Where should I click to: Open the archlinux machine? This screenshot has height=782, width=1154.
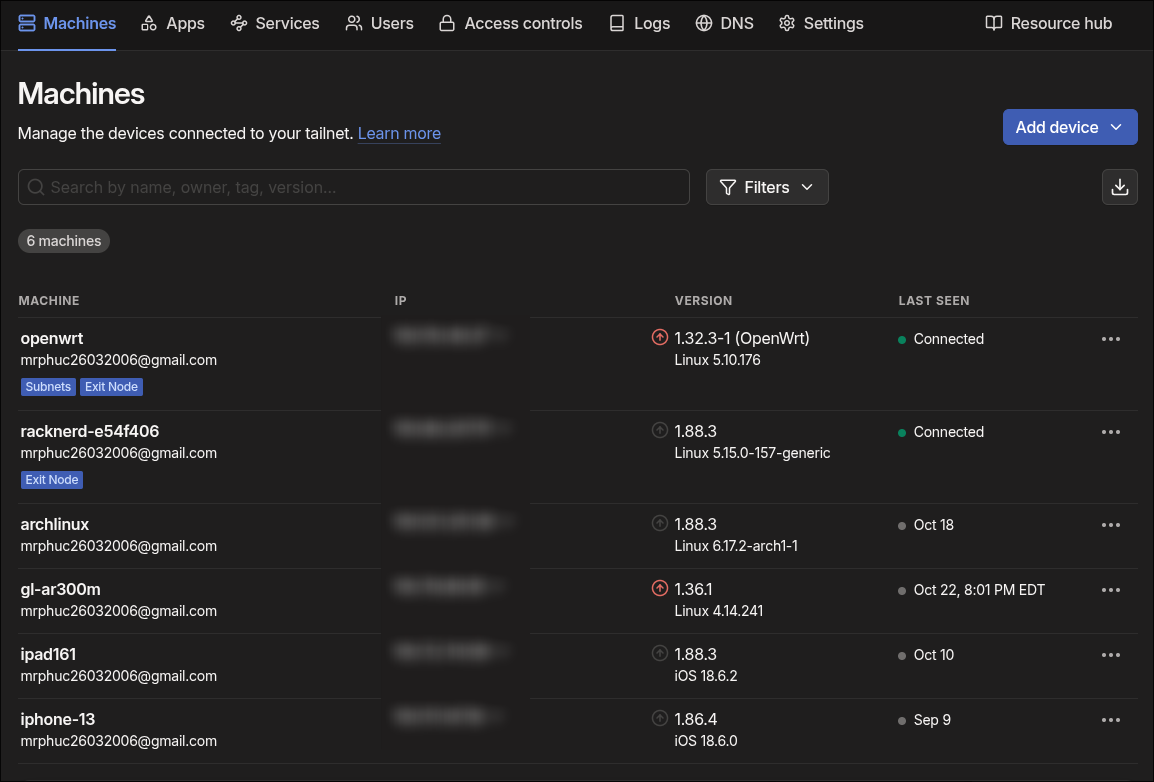pyautogui.click(x=54, y=525)
